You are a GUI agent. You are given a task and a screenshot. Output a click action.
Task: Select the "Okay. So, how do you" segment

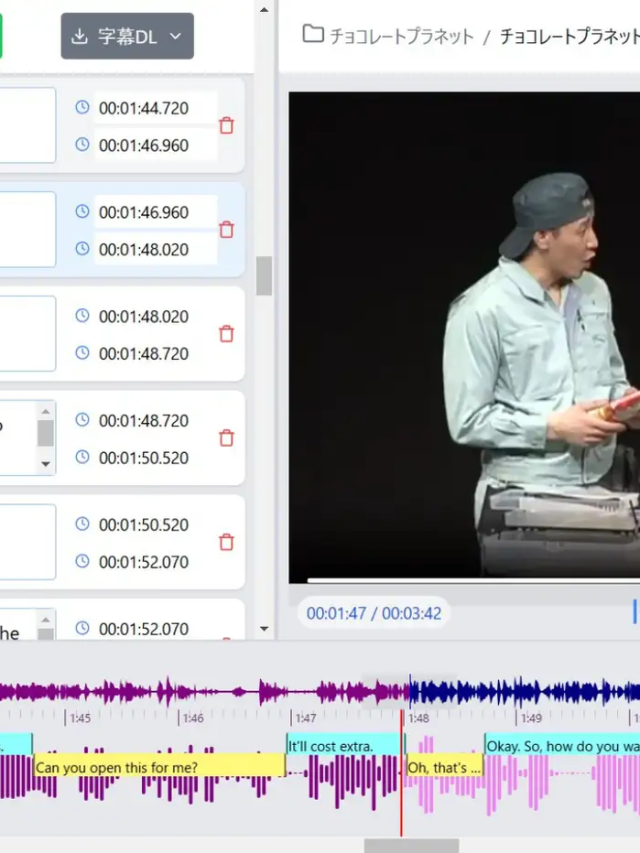561,746
